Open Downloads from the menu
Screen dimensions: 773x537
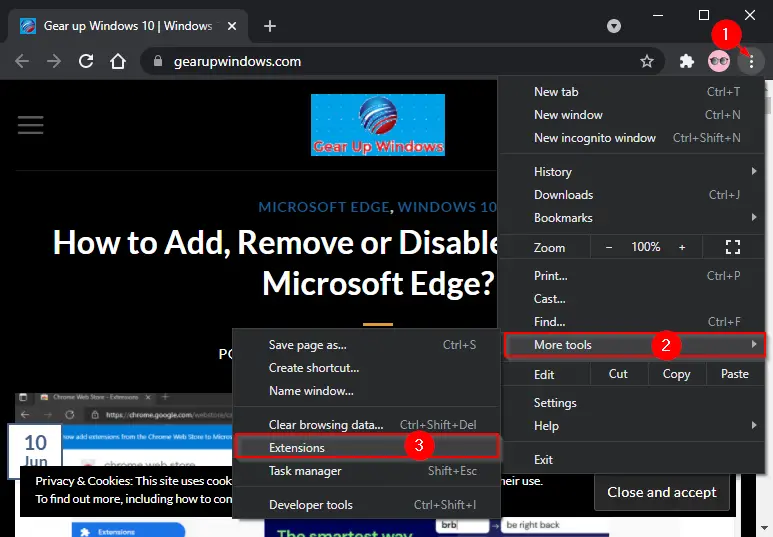(634, 195)
